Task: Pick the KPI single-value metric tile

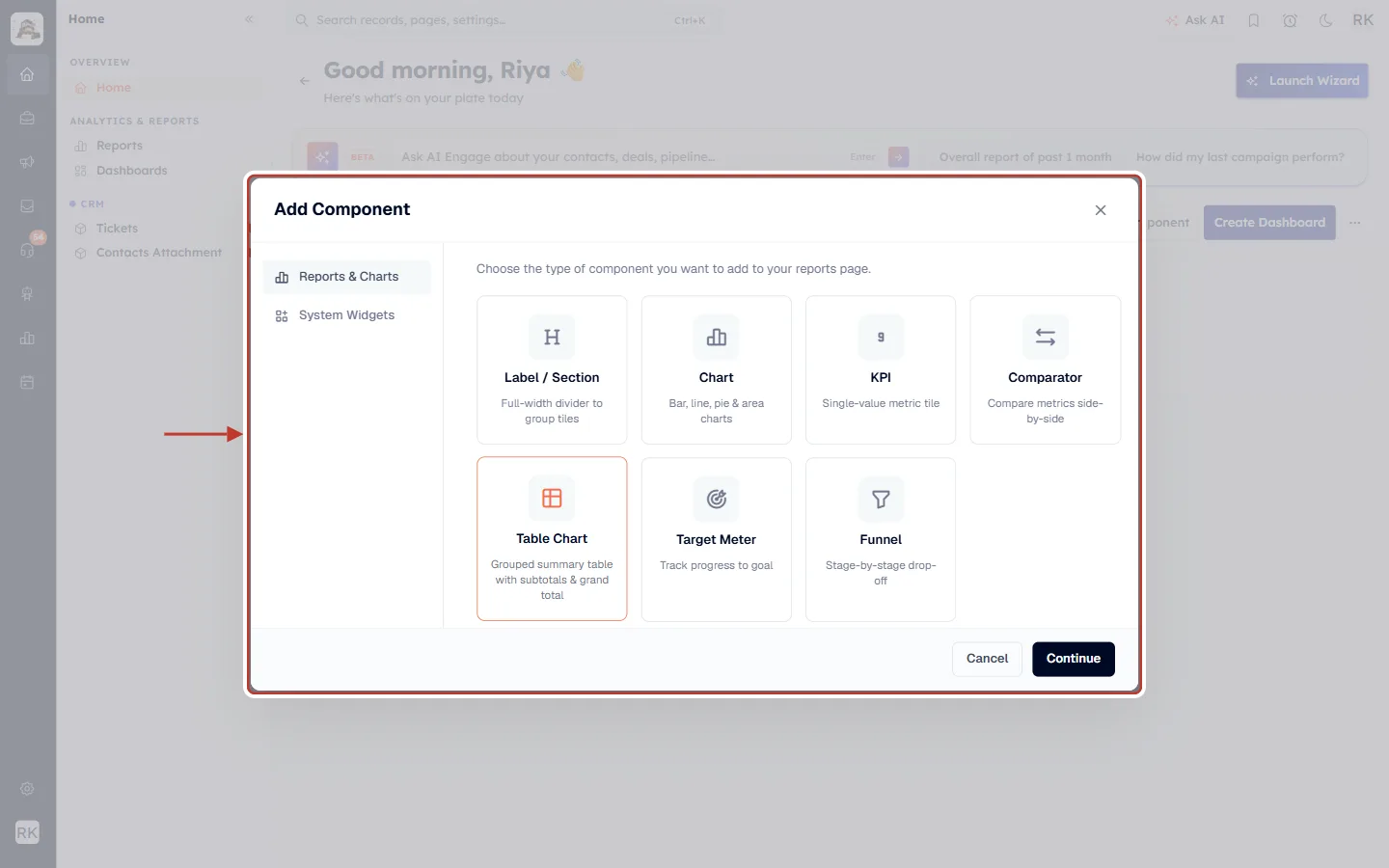Action: (881, 369)
